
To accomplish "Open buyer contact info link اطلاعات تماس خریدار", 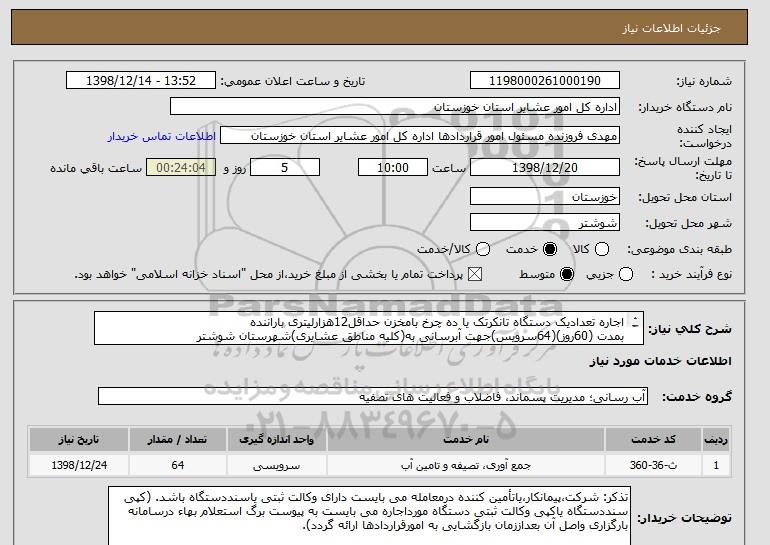I will [x=162, y=136].
